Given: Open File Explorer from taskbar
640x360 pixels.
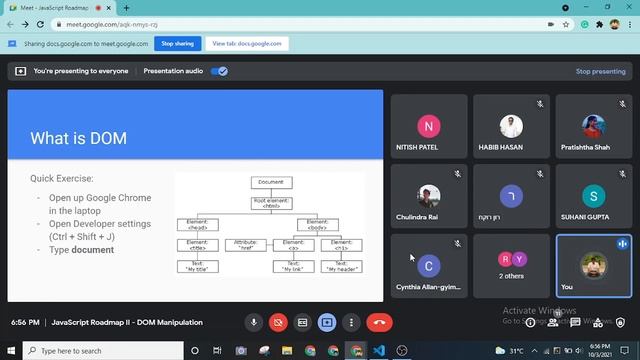Looking at the screenshot, I should [x=287, y=351].
